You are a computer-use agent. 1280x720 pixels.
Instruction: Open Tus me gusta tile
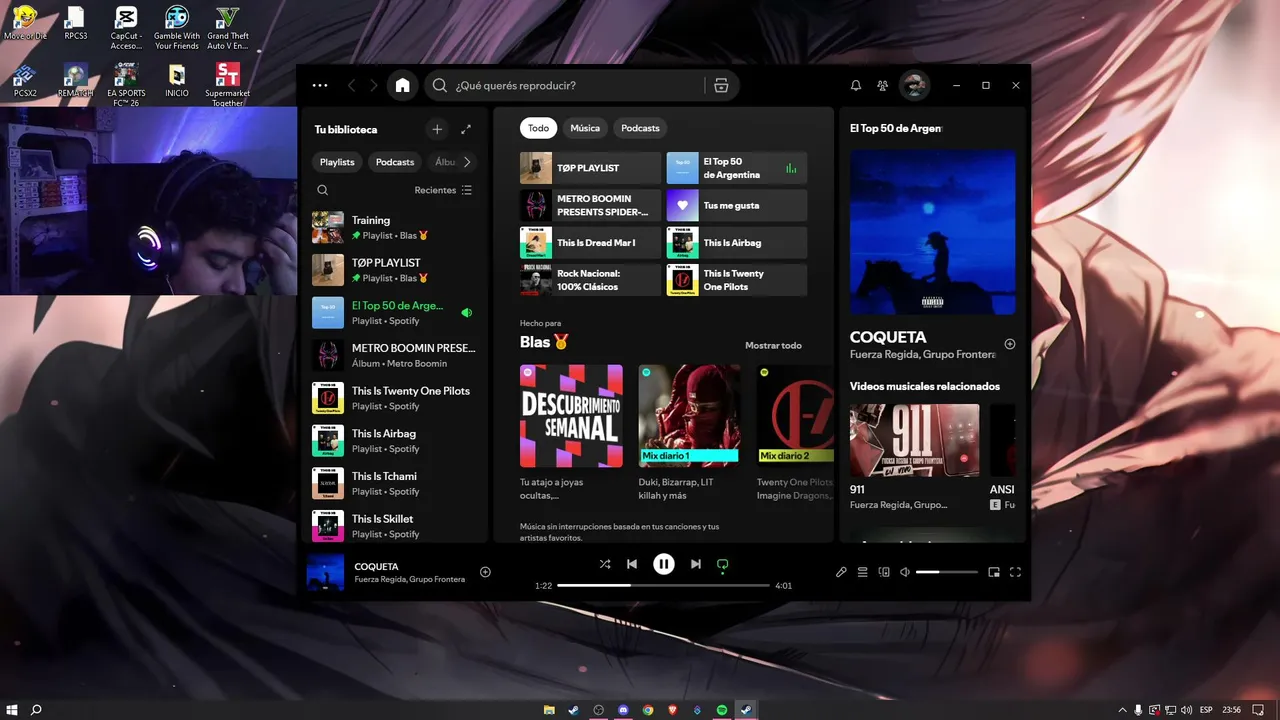(737, 205)
